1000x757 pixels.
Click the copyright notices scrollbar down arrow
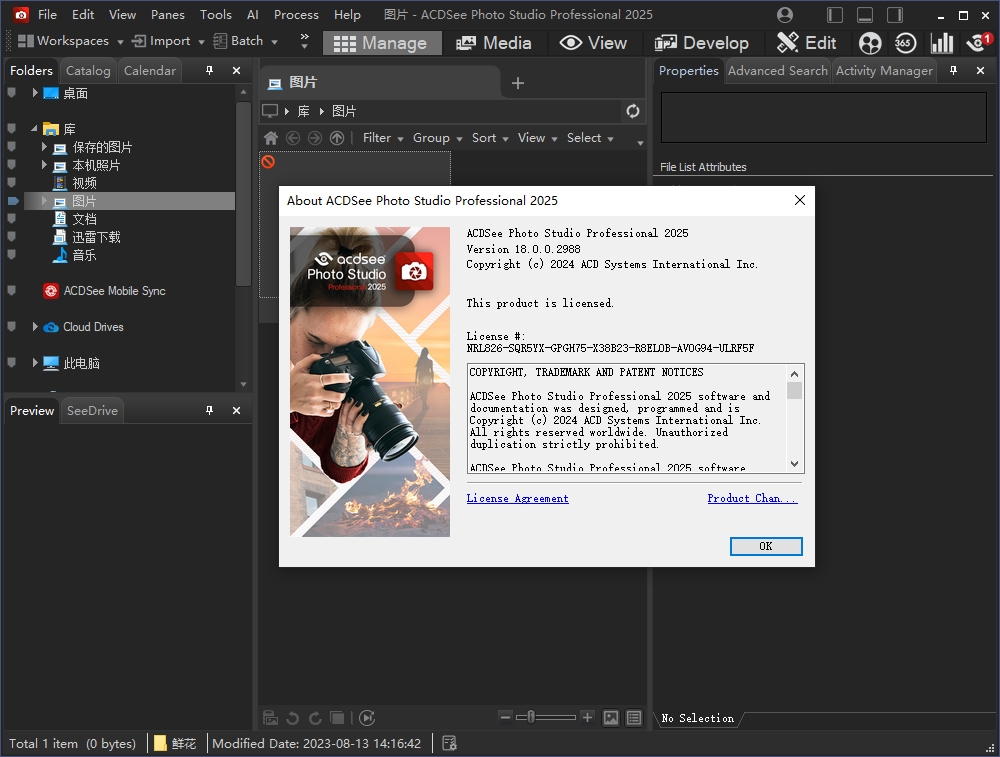coord(795,464)
